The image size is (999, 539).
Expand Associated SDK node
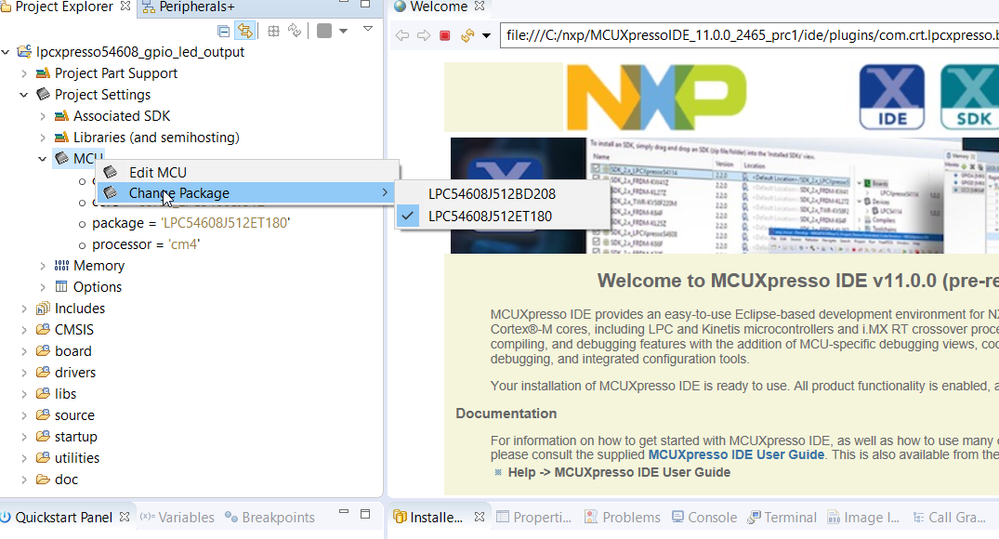(43, 116)
